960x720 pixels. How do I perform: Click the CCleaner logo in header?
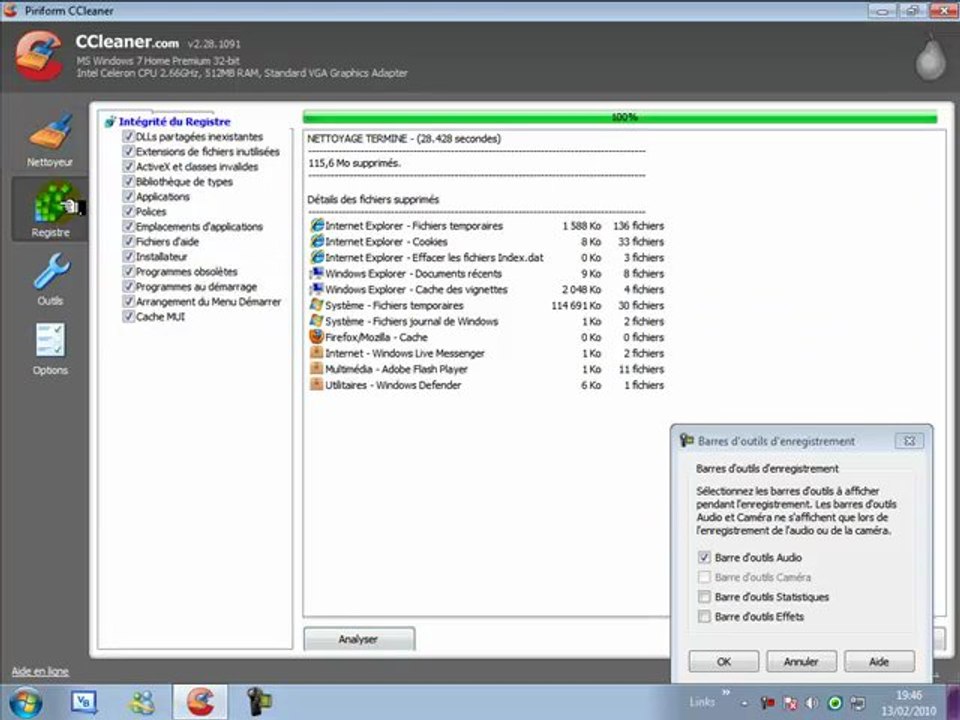coord(39,56)
